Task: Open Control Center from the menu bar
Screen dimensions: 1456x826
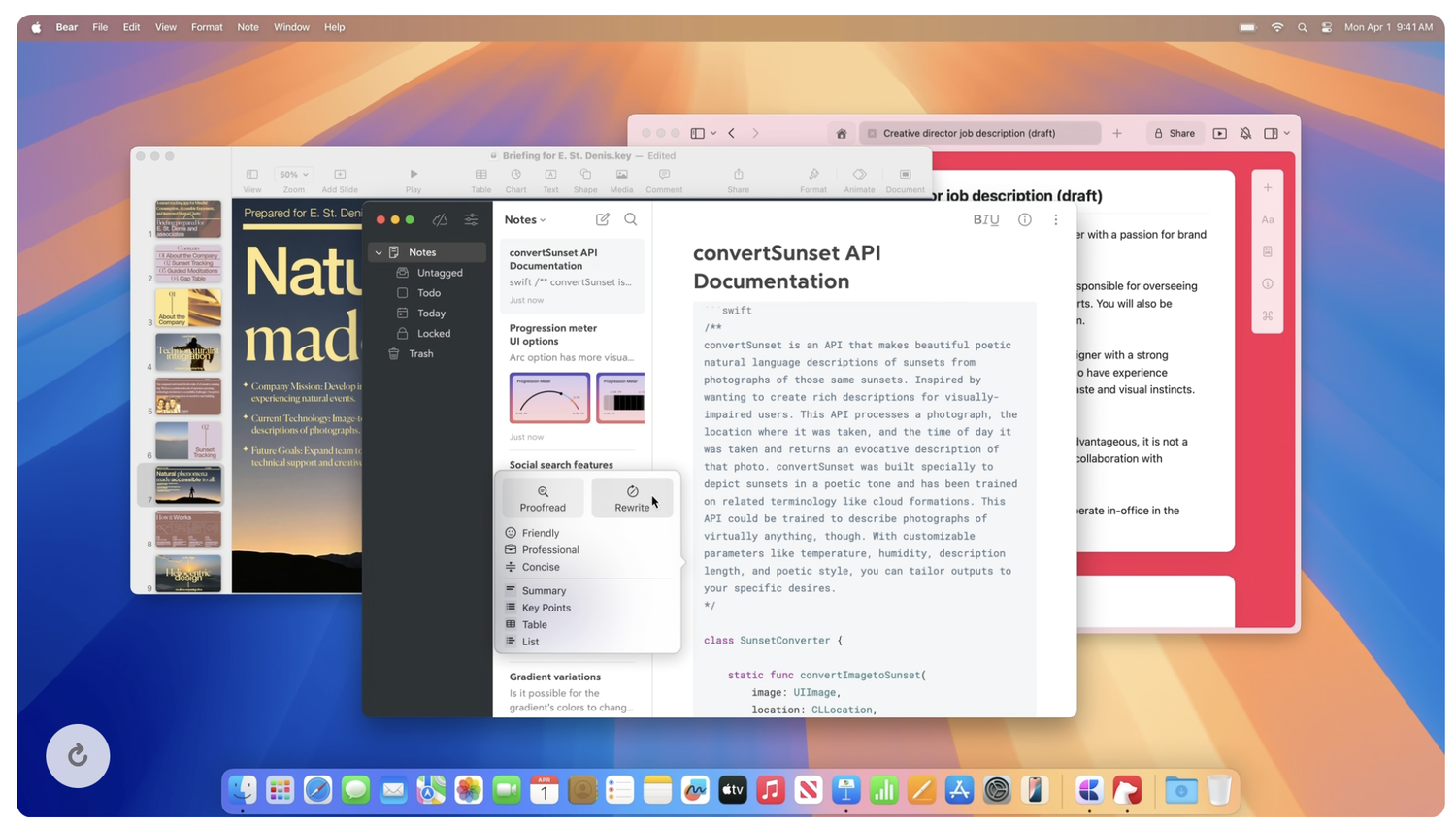Action: click(x=1327, y=27)
